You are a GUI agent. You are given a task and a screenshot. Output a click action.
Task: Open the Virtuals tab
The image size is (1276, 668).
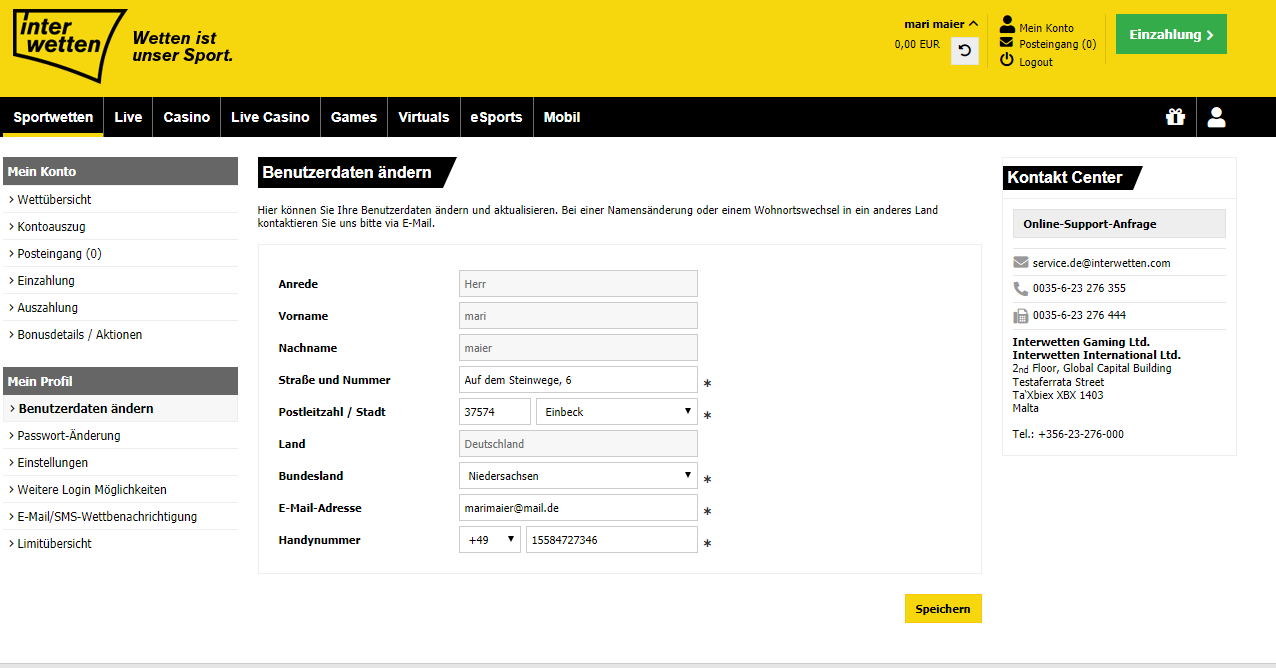423,117
